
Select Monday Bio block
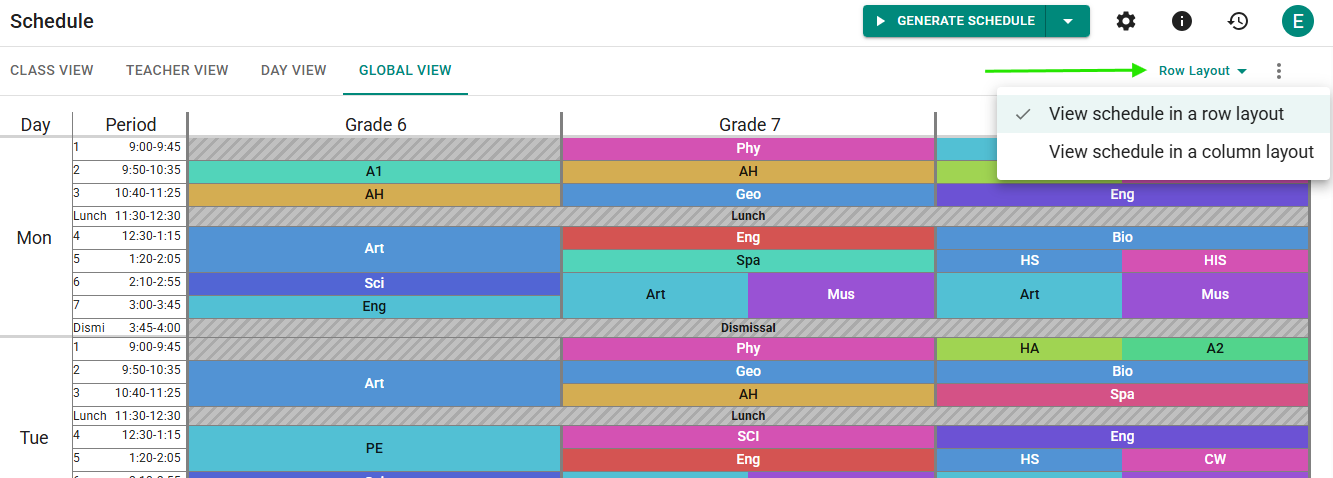tap(1122, 238)
